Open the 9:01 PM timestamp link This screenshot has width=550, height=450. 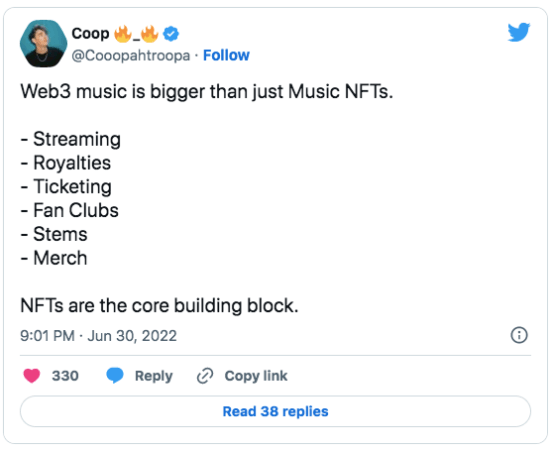coord(47,336)
